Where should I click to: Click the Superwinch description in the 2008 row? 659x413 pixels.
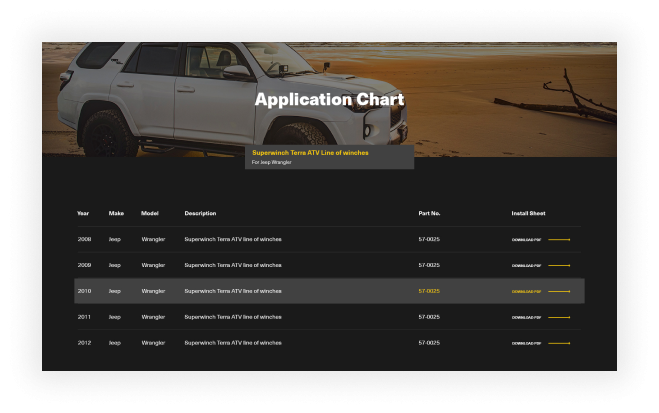click(233, 239)
